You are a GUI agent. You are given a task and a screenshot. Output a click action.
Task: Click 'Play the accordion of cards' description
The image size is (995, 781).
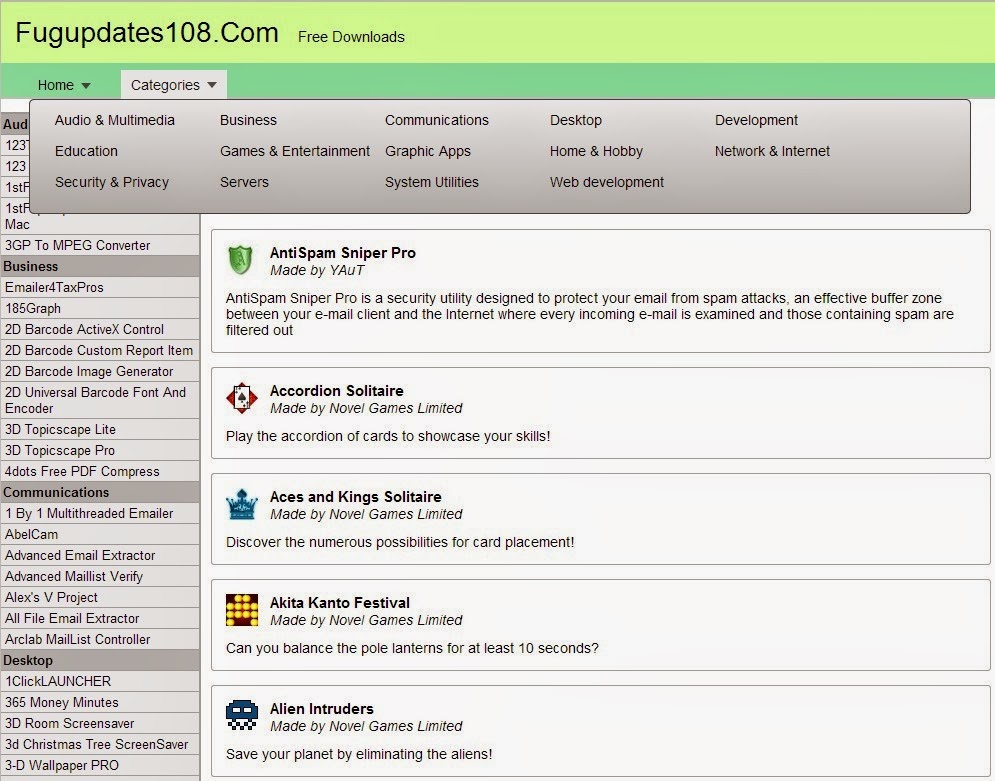point(388,436)
